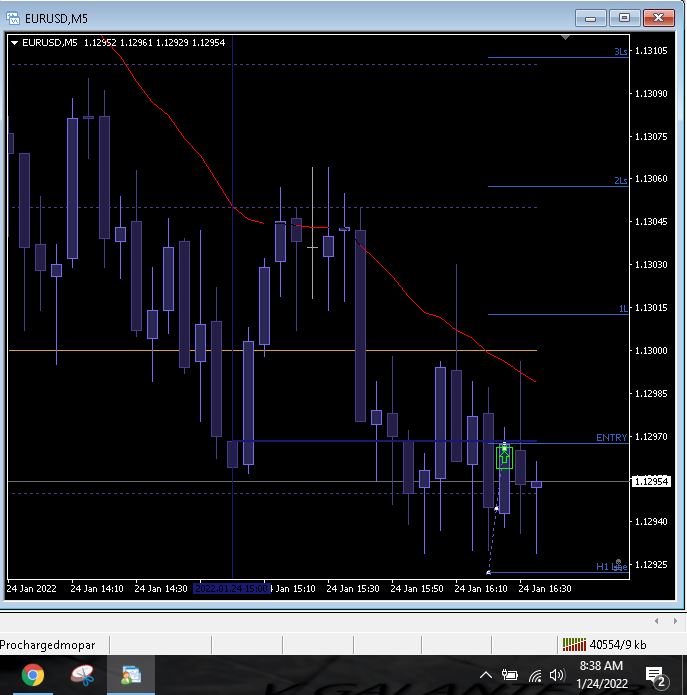Screen dimensions: 687x695
Task: Select the 1L level line label
Action: (623, 308)
